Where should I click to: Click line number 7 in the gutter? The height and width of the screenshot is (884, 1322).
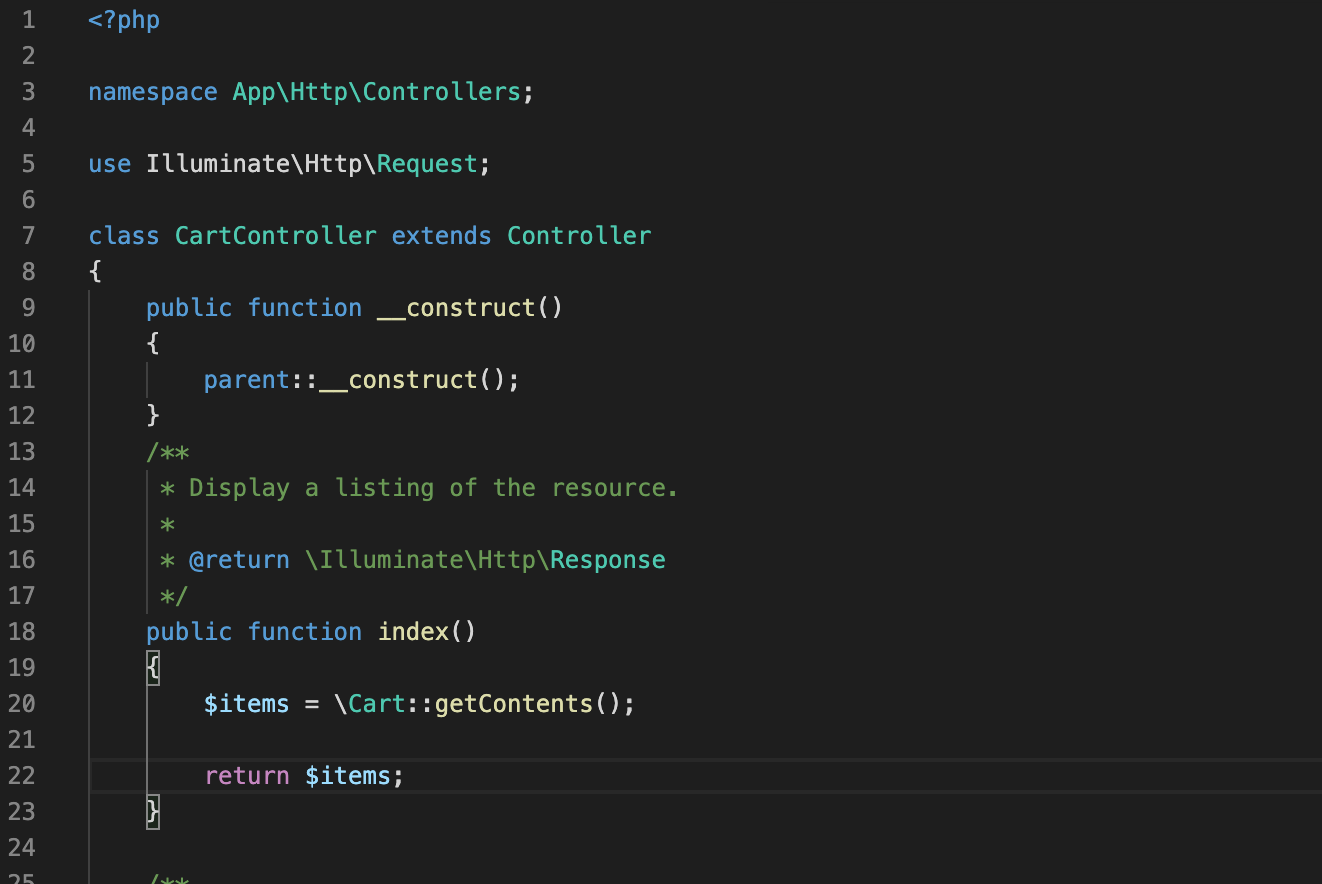click(x=27, y=236)
